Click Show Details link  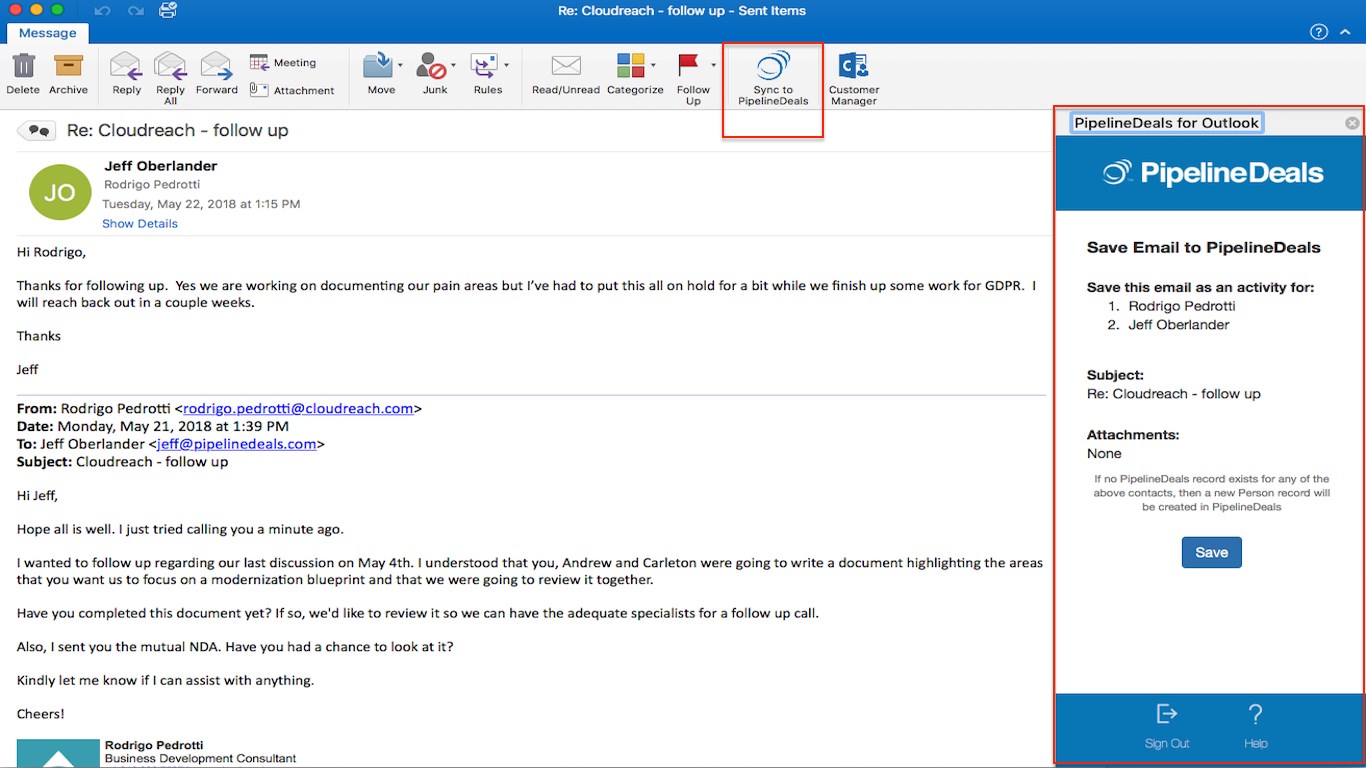click(x=140, y=223)
